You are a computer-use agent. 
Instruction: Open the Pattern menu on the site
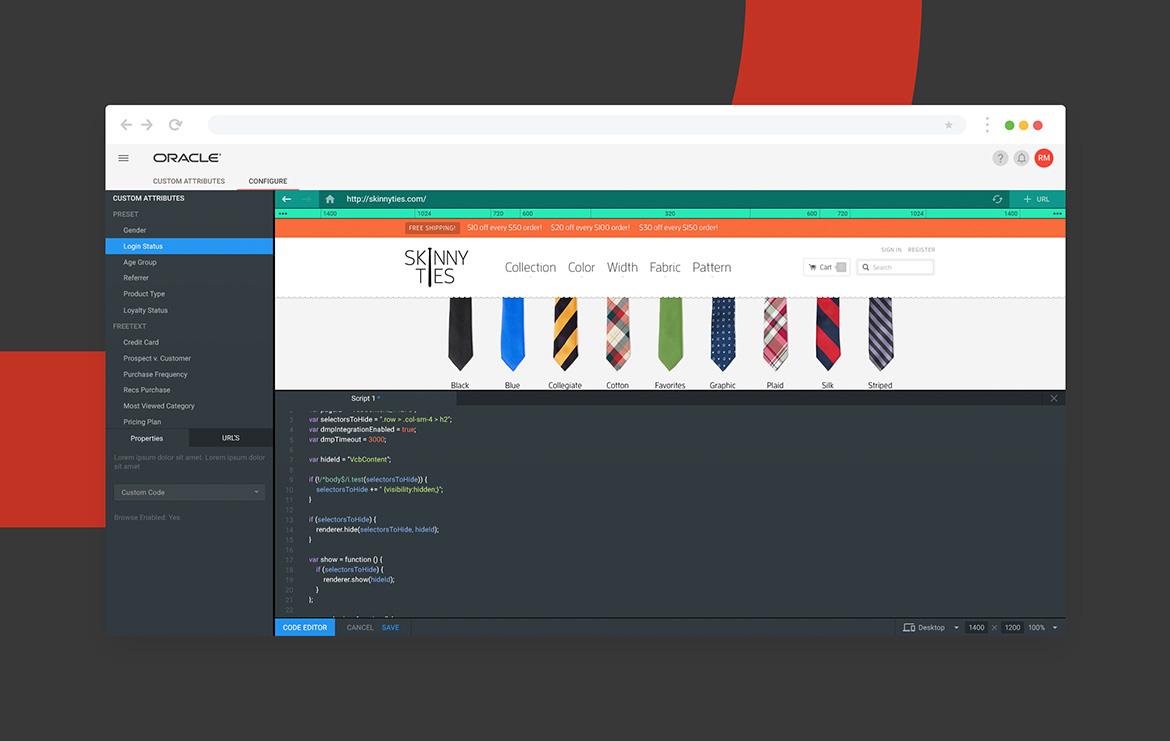[x=712, y=267]
